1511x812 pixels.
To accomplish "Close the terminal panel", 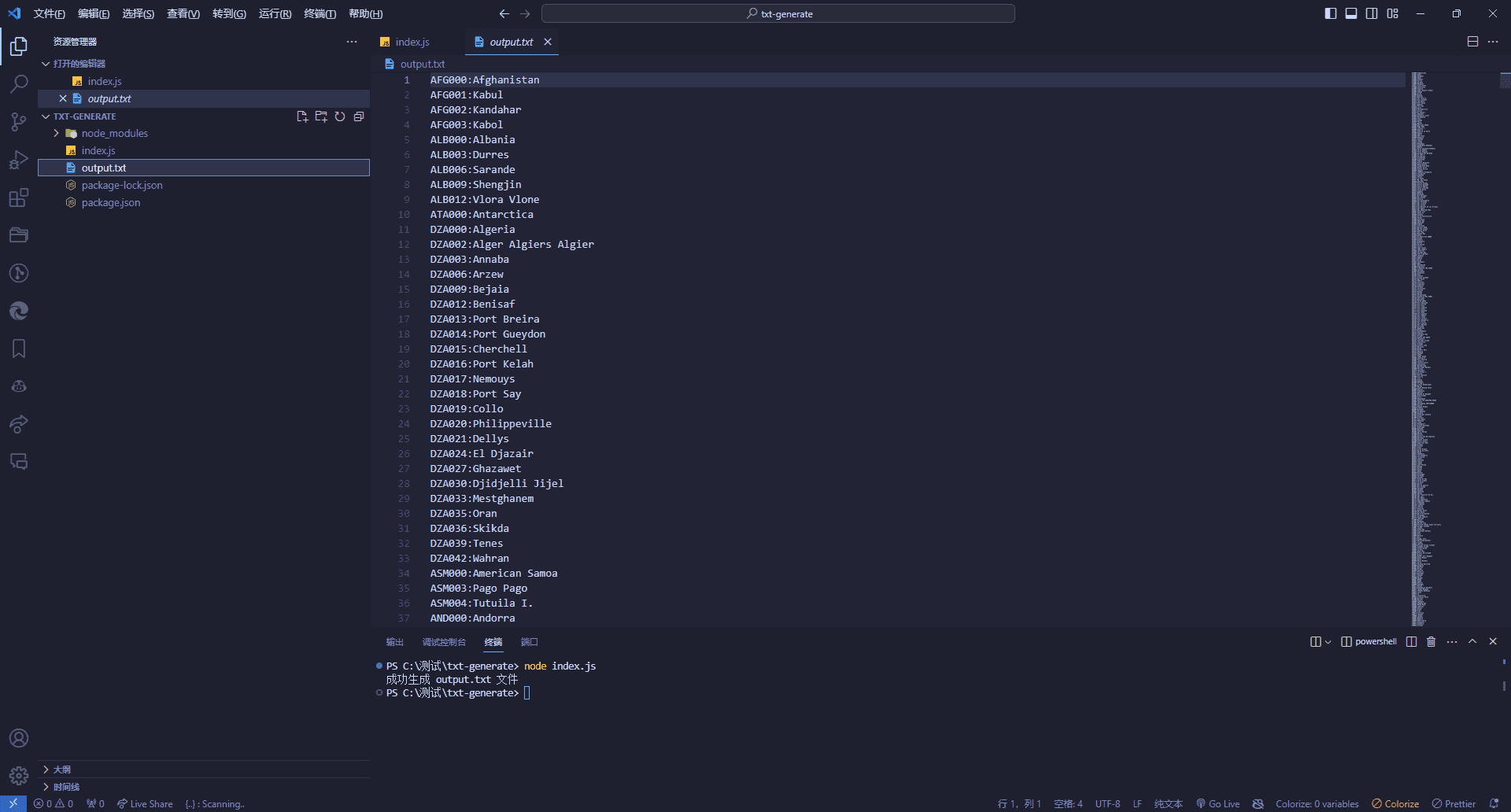I will coord(1493,642).
